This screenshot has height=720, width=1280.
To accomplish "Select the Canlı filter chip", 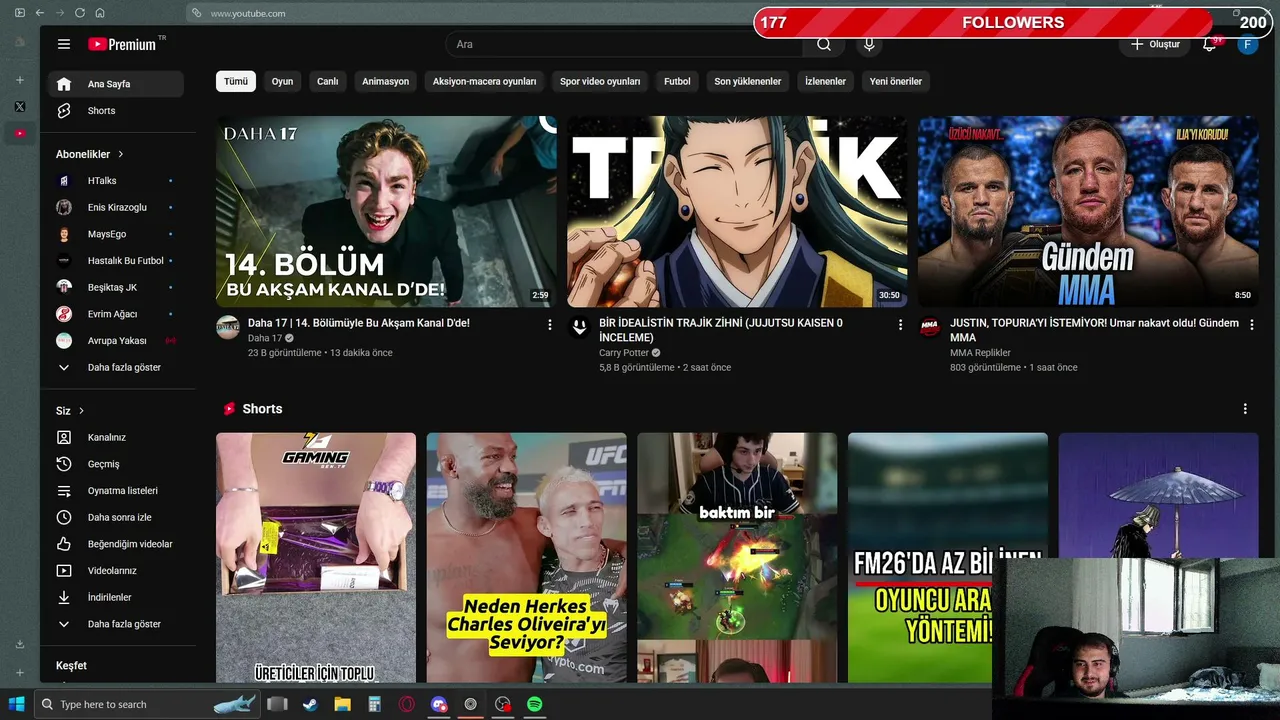I will 328,81.
